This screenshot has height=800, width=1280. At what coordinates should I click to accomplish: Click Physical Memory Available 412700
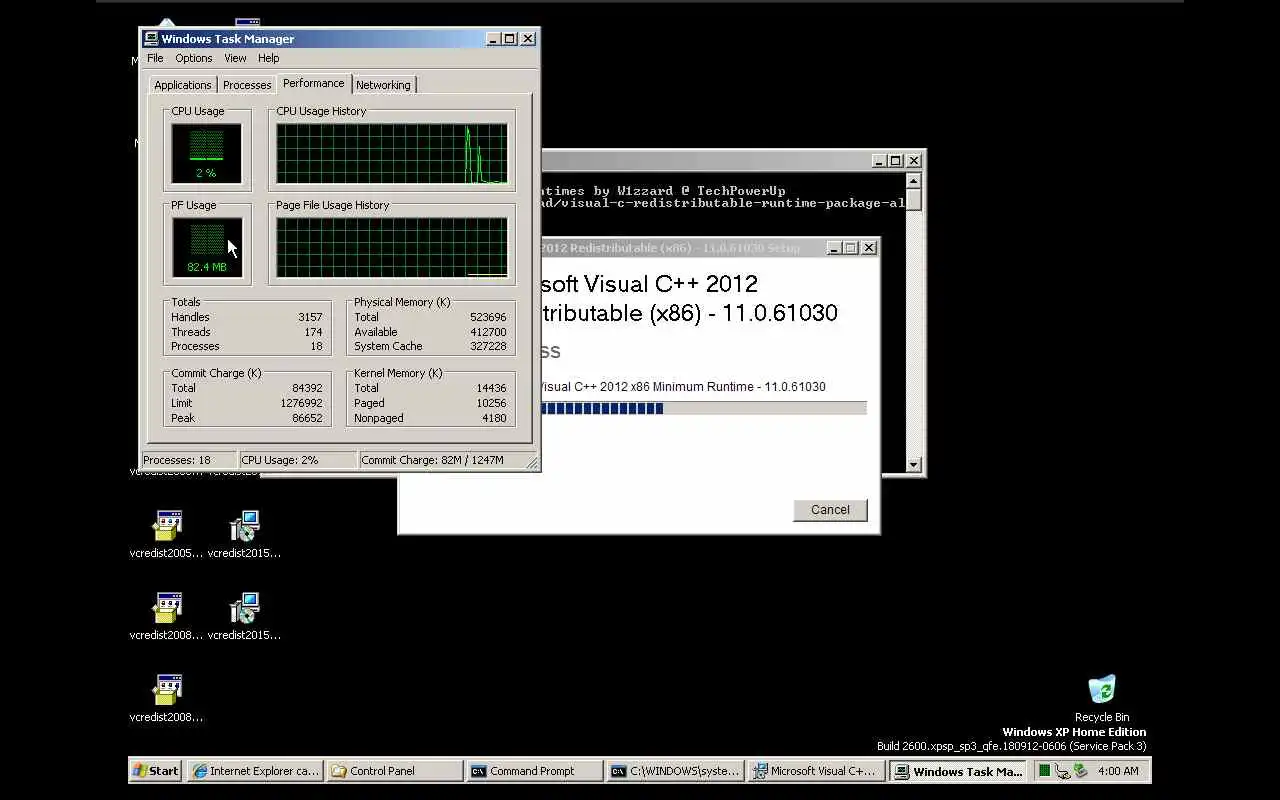pyautogui.click(x=488, y=332)
